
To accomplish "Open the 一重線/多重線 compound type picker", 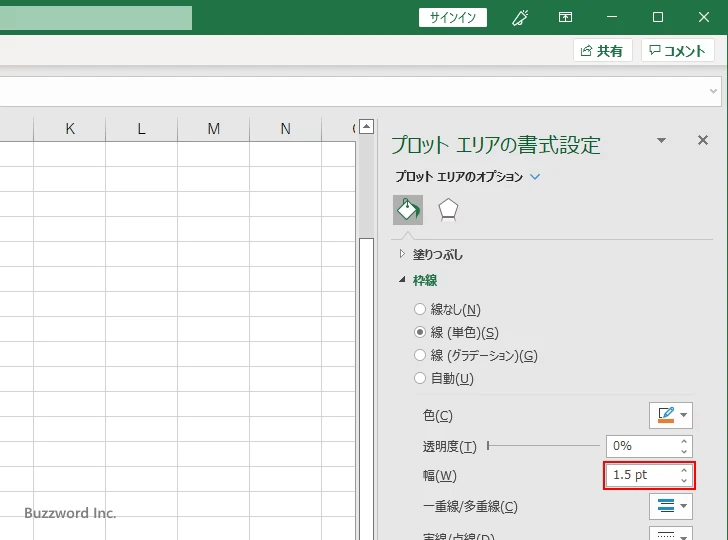I will tap(670, 506).
